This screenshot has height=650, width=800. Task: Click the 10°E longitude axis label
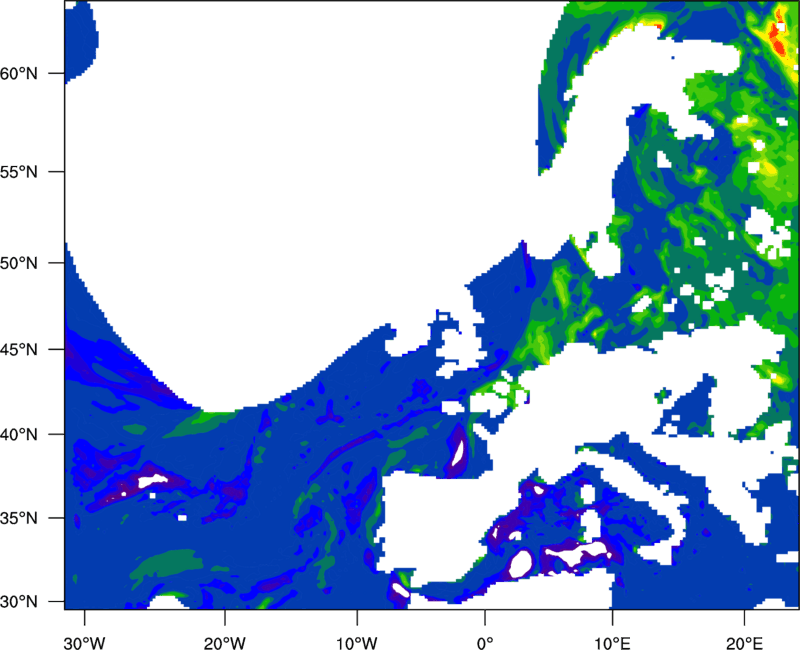[612, 643]
